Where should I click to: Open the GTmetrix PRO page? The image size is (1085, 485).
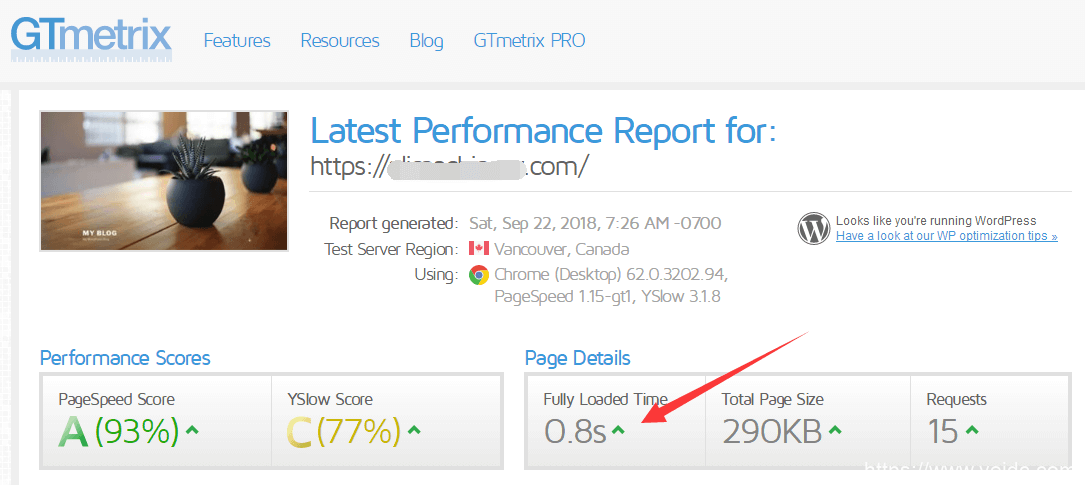[529, 41]
